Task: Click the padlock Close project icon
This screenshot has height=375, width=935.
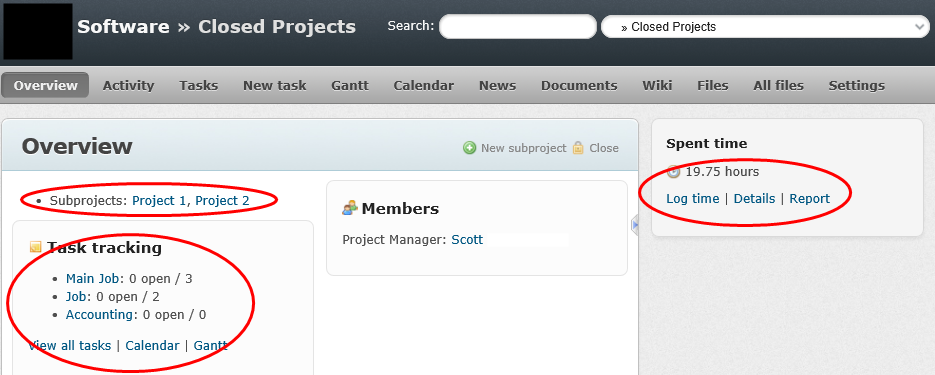Action: coord(578,148)
